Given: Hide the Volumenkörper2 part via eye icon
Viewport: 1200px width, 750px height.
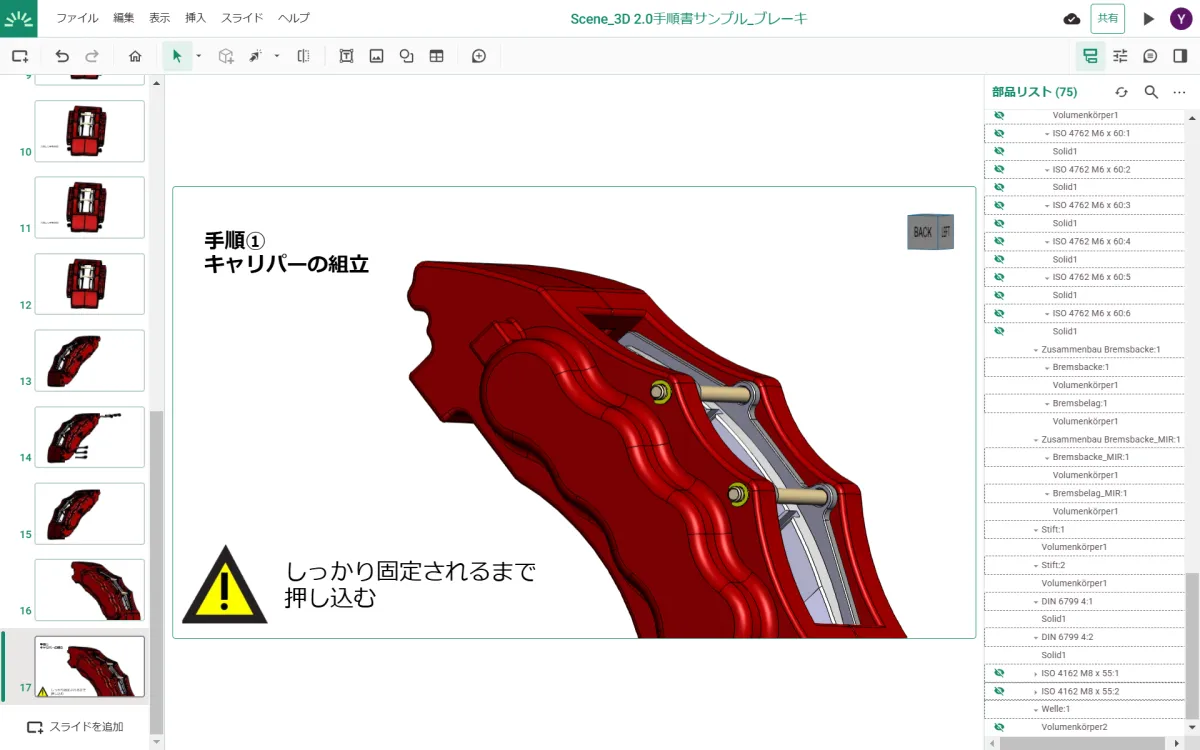Looking at the screenshot, I should [998, 727].
